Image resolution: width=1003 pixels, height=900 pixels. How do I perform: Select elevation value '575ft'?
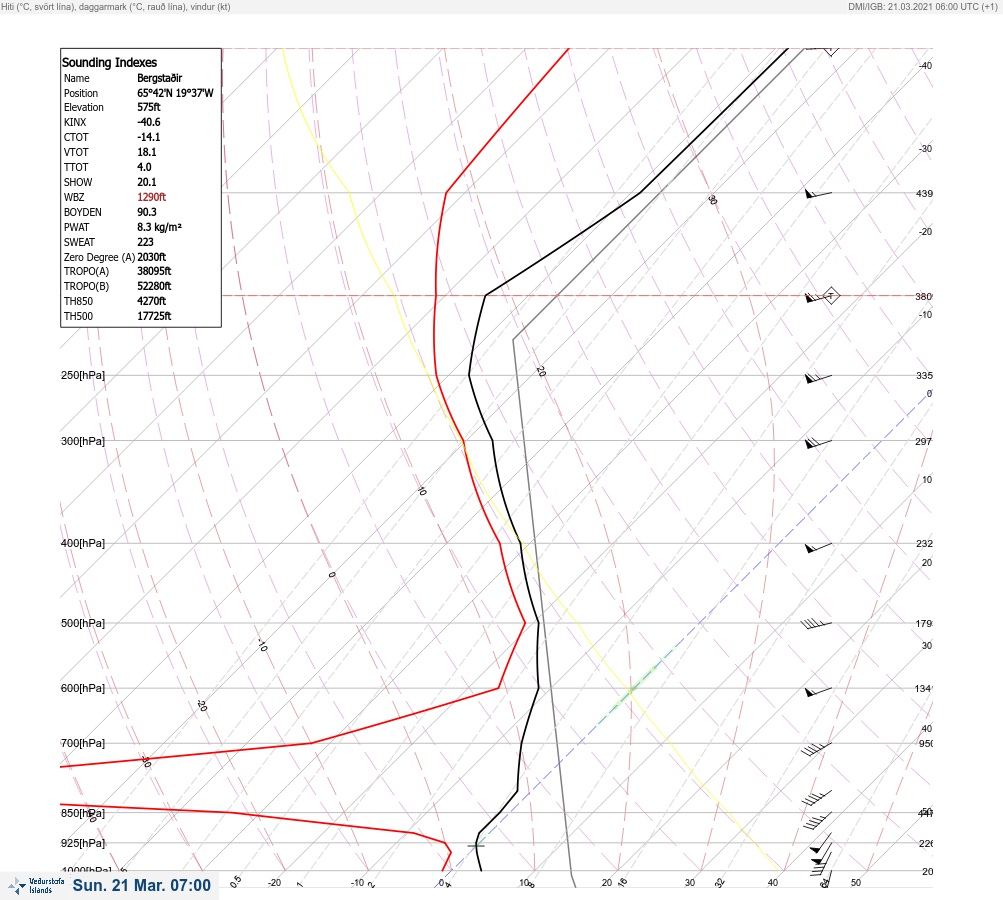pos(148,107)
